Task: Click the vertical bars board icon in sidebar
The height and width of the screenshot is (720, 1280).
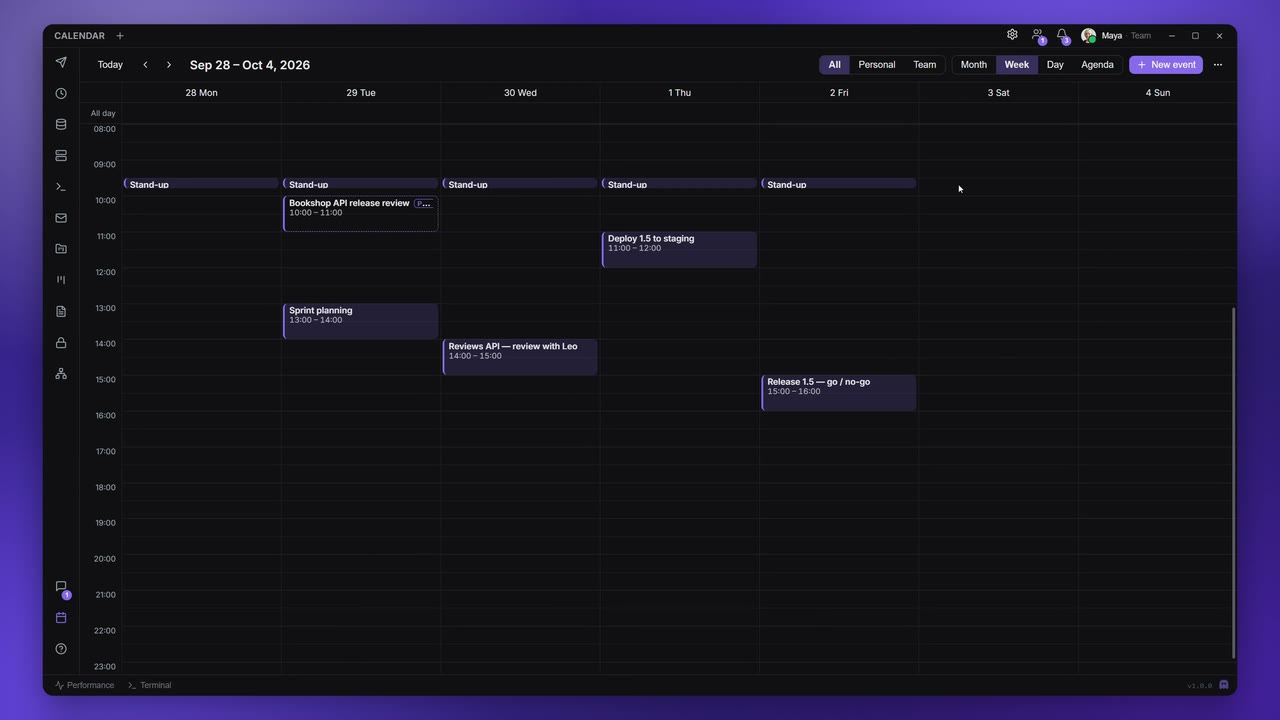Action: click(61, 280)
